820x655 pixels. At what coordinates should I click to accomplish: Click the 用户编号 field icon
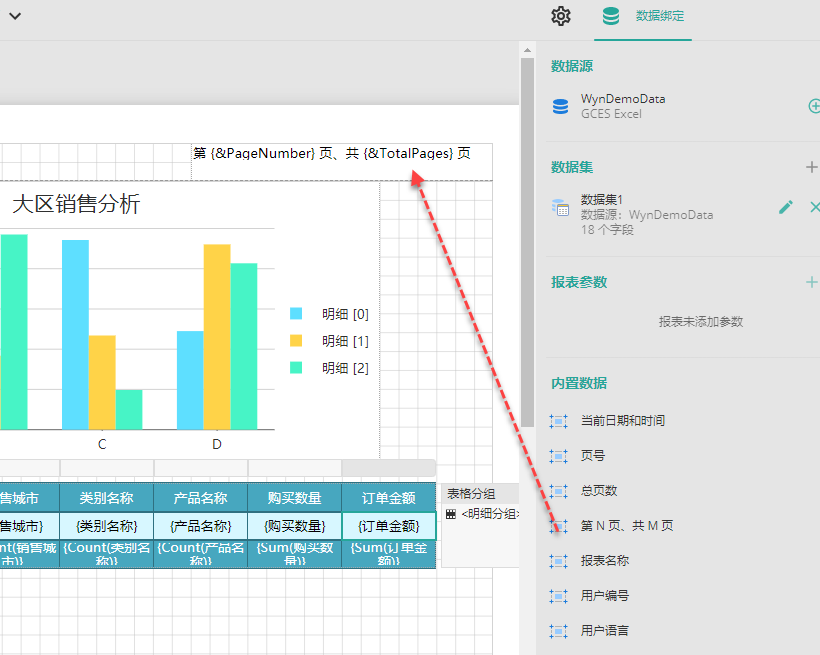pyautogui.click(x=559, y=596)
